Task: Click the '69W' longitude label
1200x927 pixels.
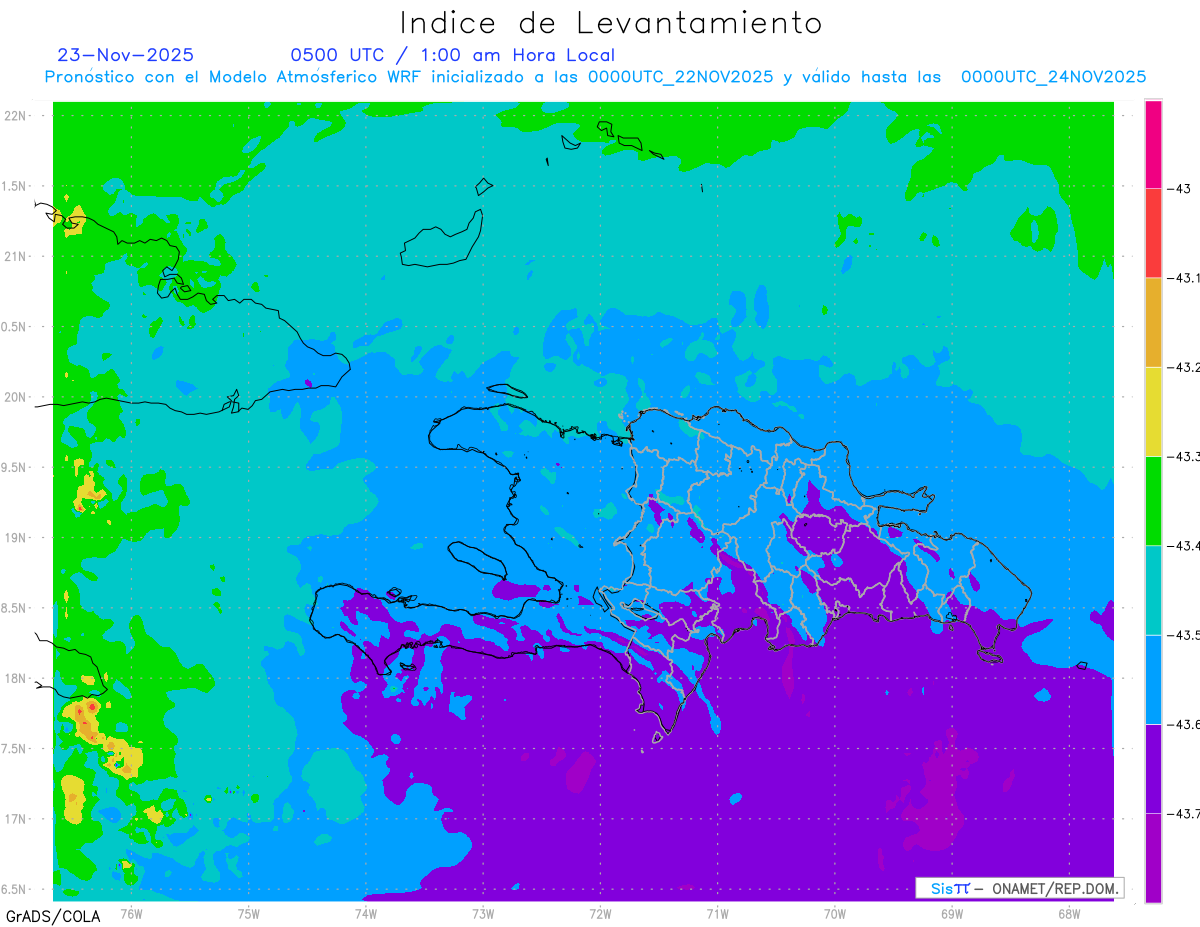Action: (x=952, y=913)
